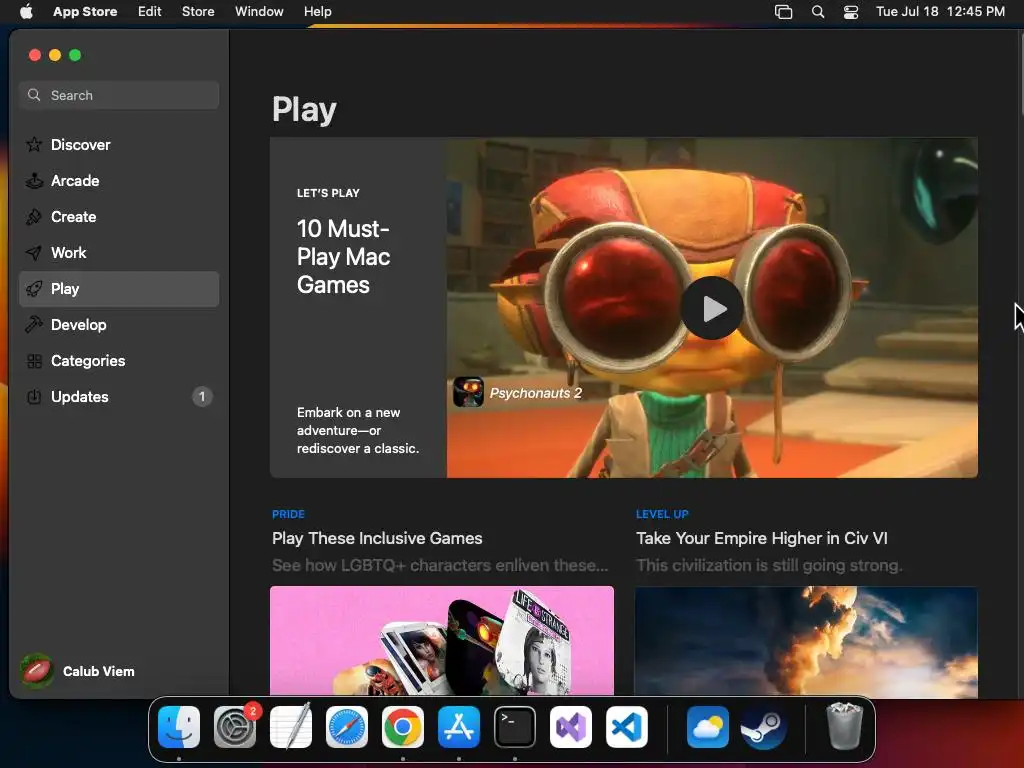Open Take Your Empire Higher in Civ VI
Image resolution: width=1024 pixels, height=768 pixels.
761,538
